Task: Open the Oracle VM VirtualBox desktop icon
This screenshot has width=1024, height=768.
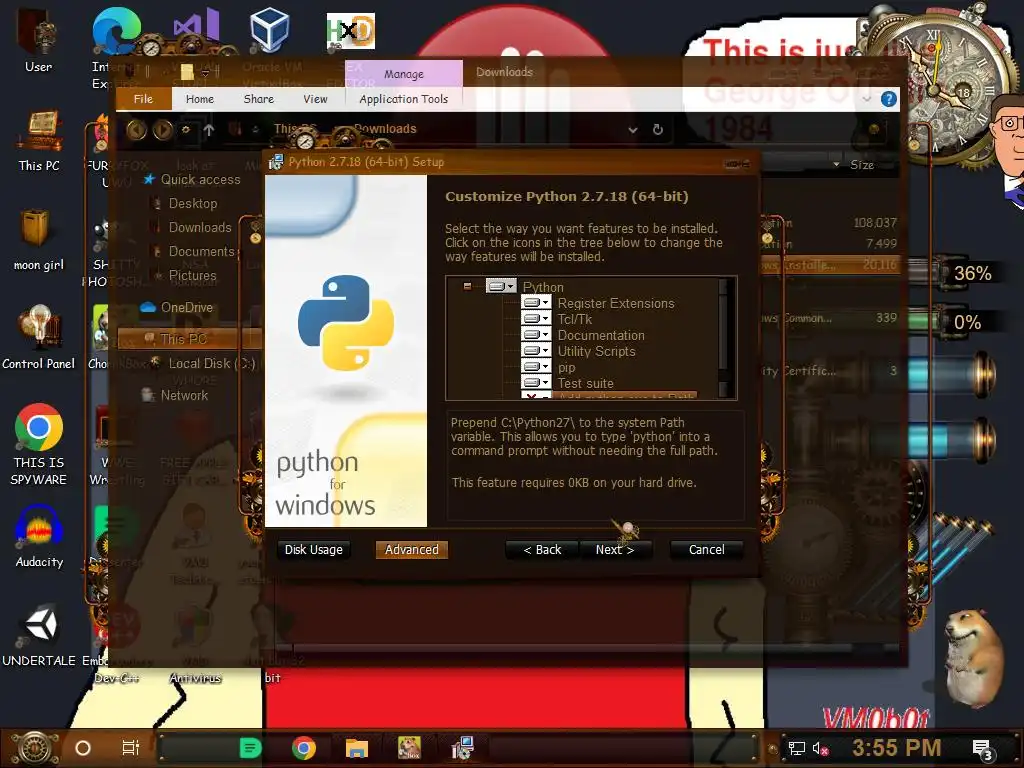Action: coord(269,29)
